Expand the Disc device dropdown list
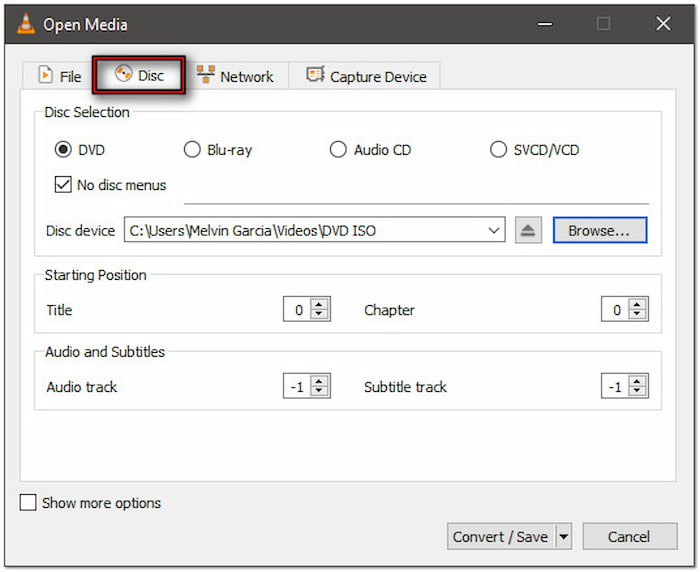700x572 pixels. (x=494, y=231)
